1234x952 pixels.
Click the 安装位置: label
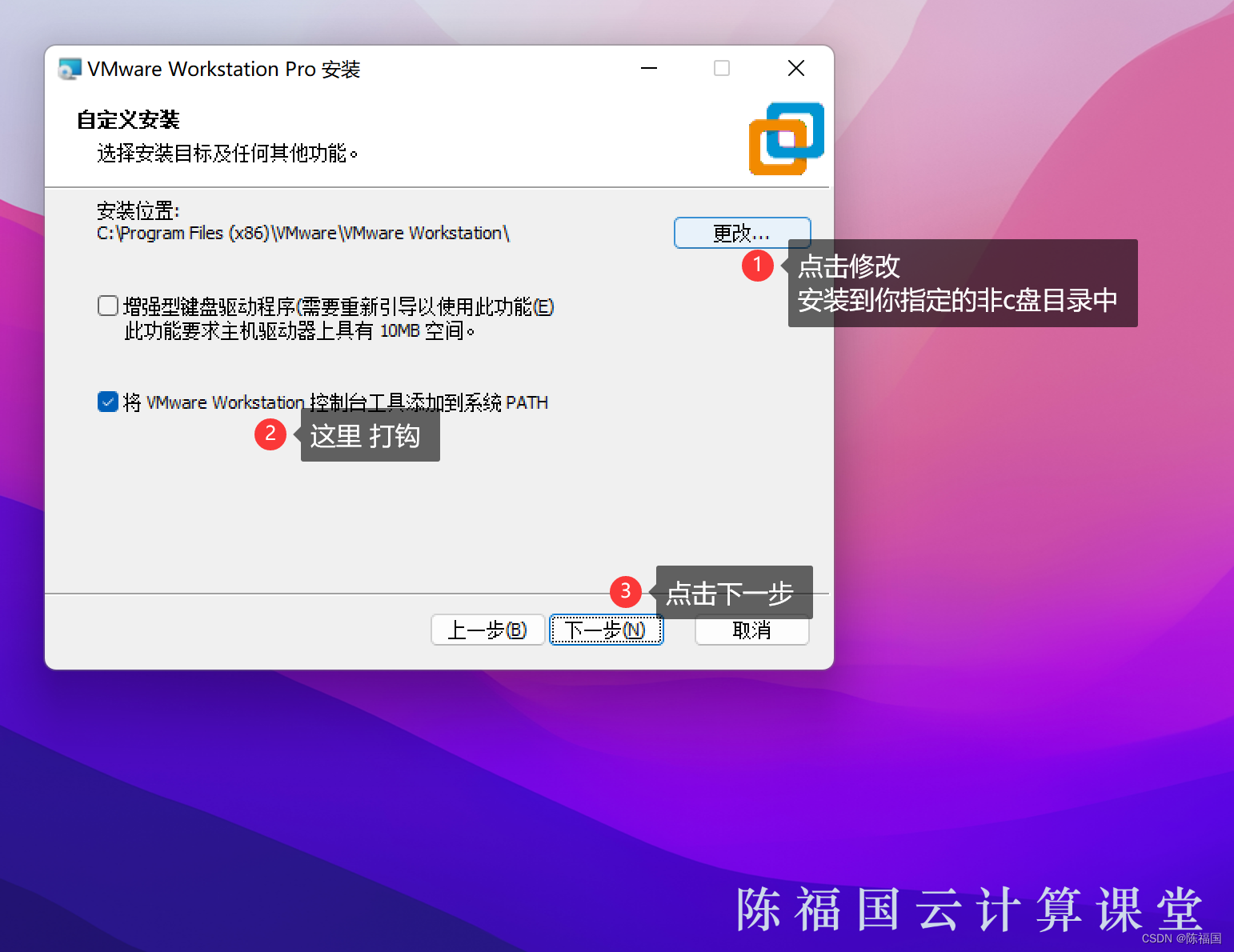point(138,210)
